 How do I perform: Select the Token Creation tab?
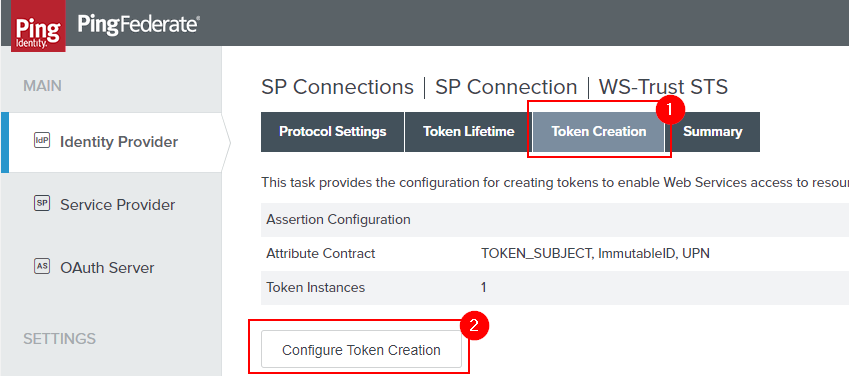(x=598, y=132)
